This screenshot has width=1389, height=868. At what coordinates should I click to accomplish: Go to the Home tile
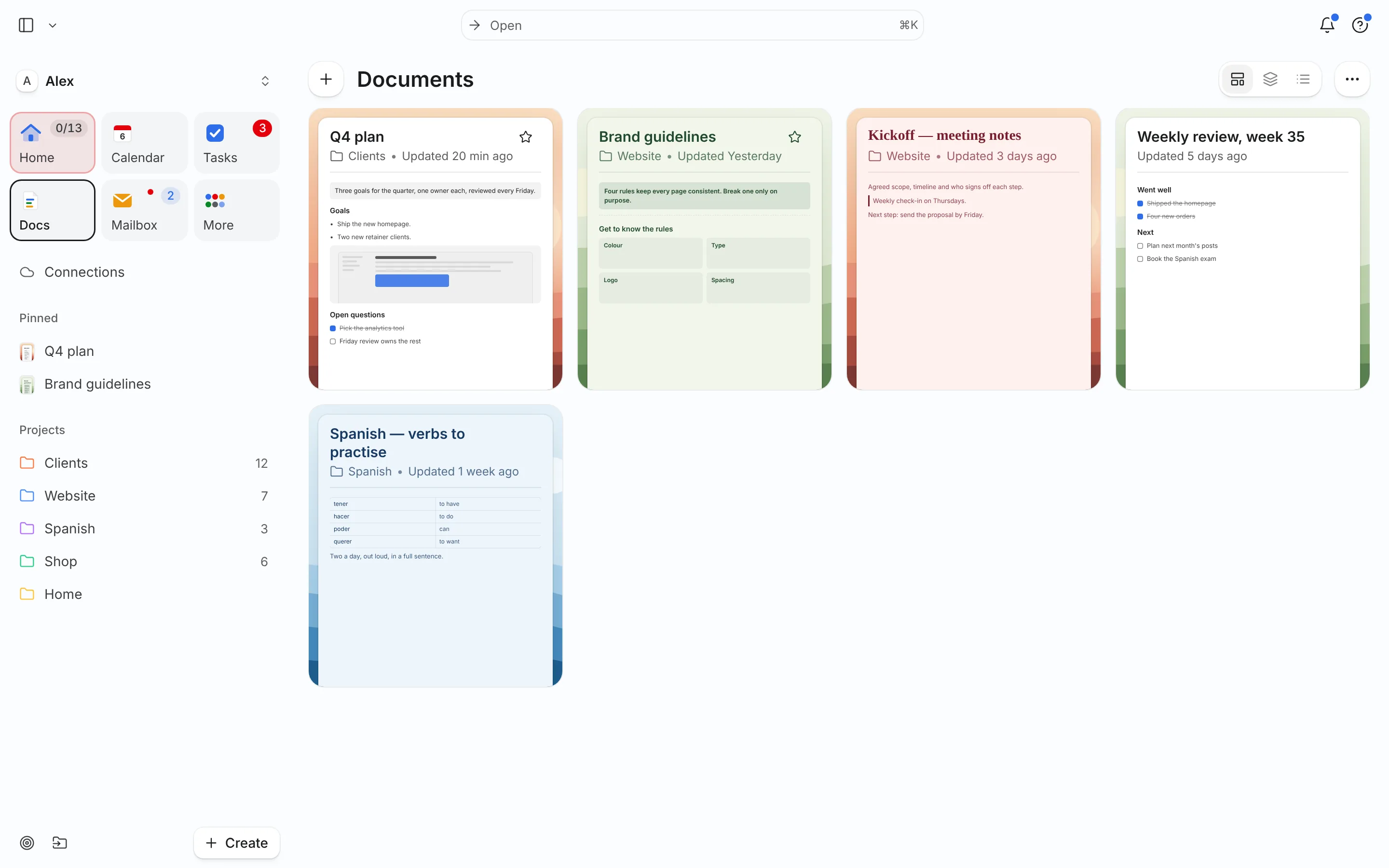52,142
